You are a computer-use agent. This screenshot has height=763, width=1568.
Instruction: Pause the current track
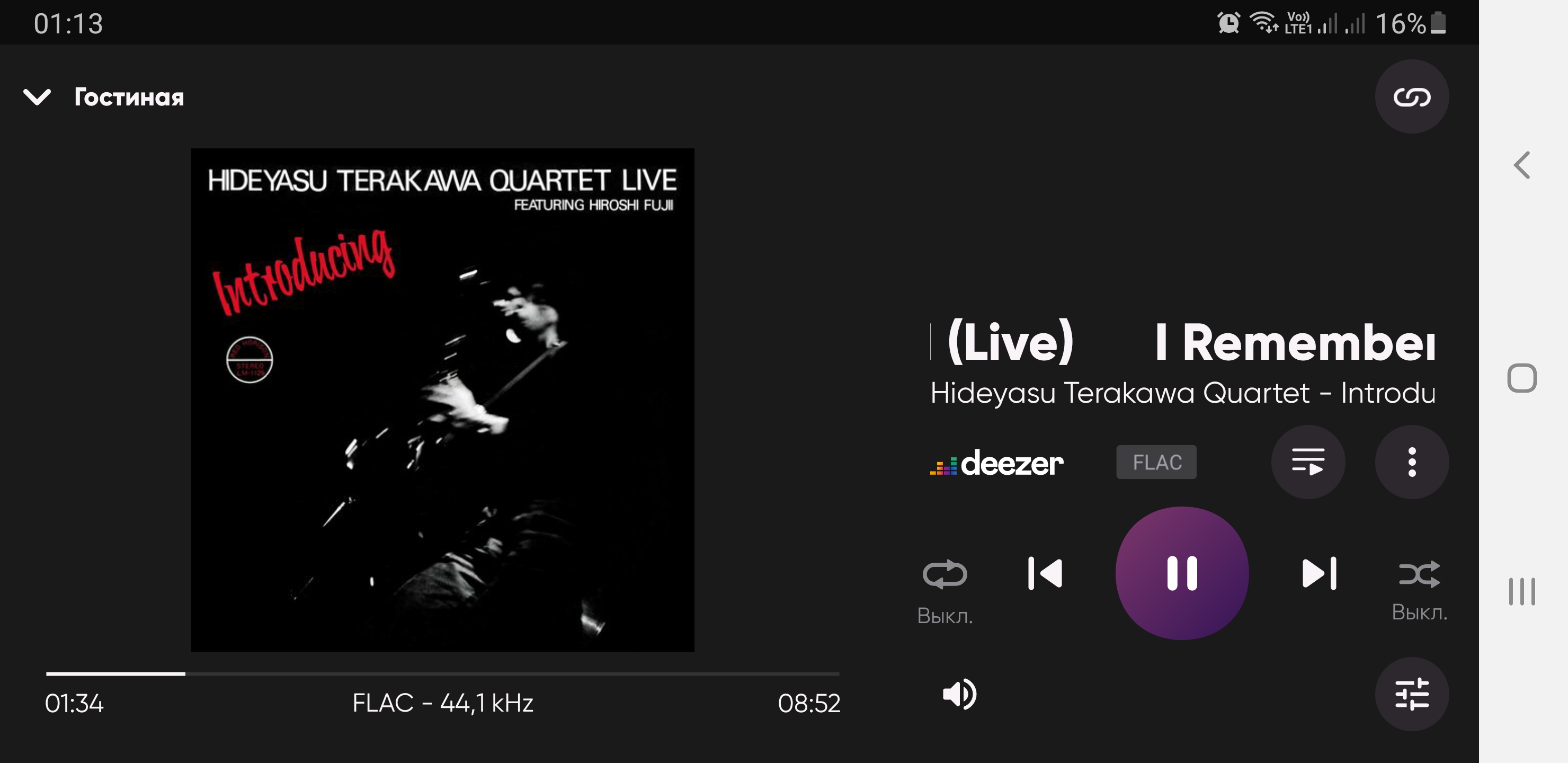tap(1182, 573)
